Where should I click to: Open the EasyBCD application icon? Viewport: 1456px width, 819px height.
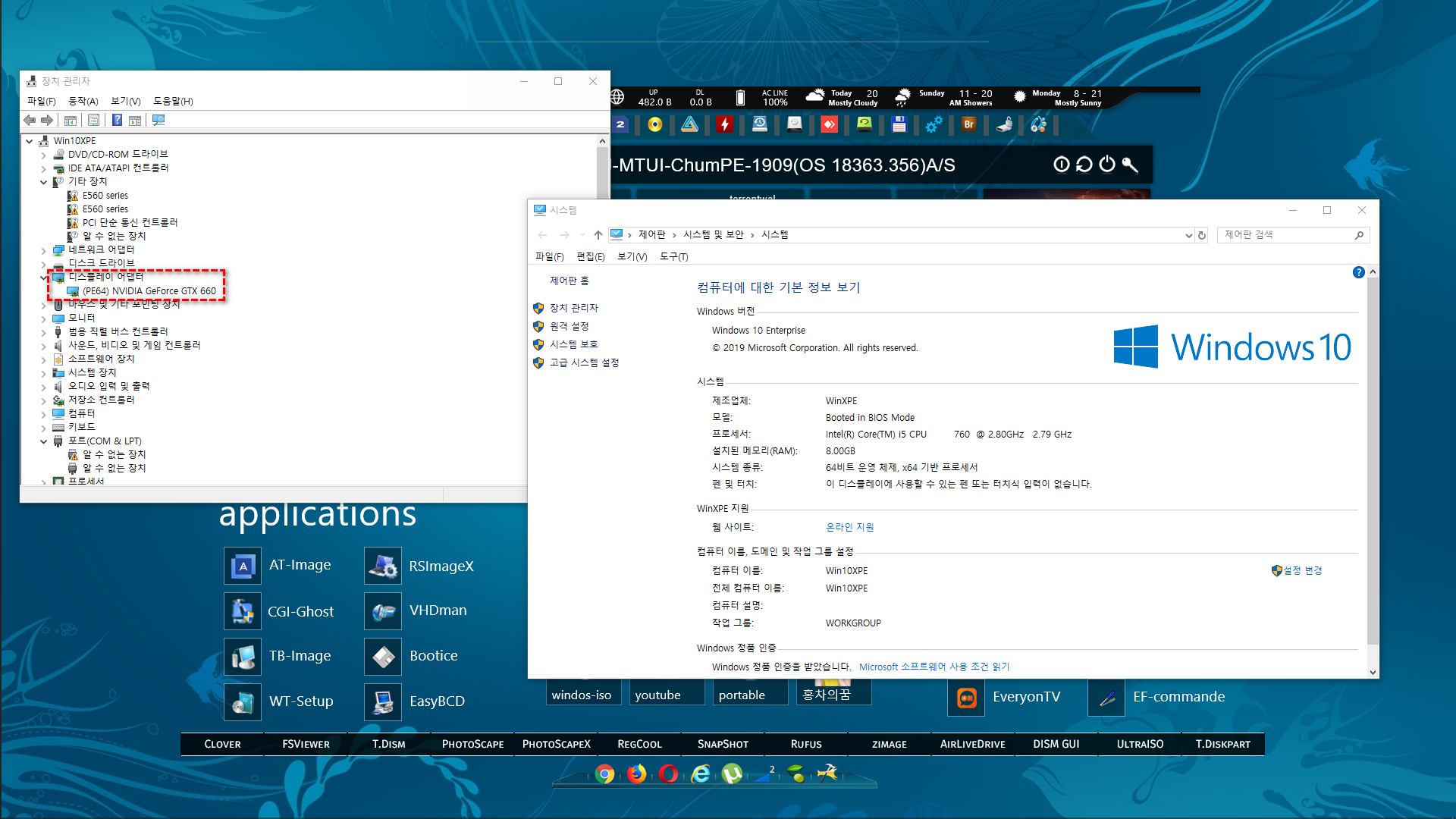coord(383,702)
